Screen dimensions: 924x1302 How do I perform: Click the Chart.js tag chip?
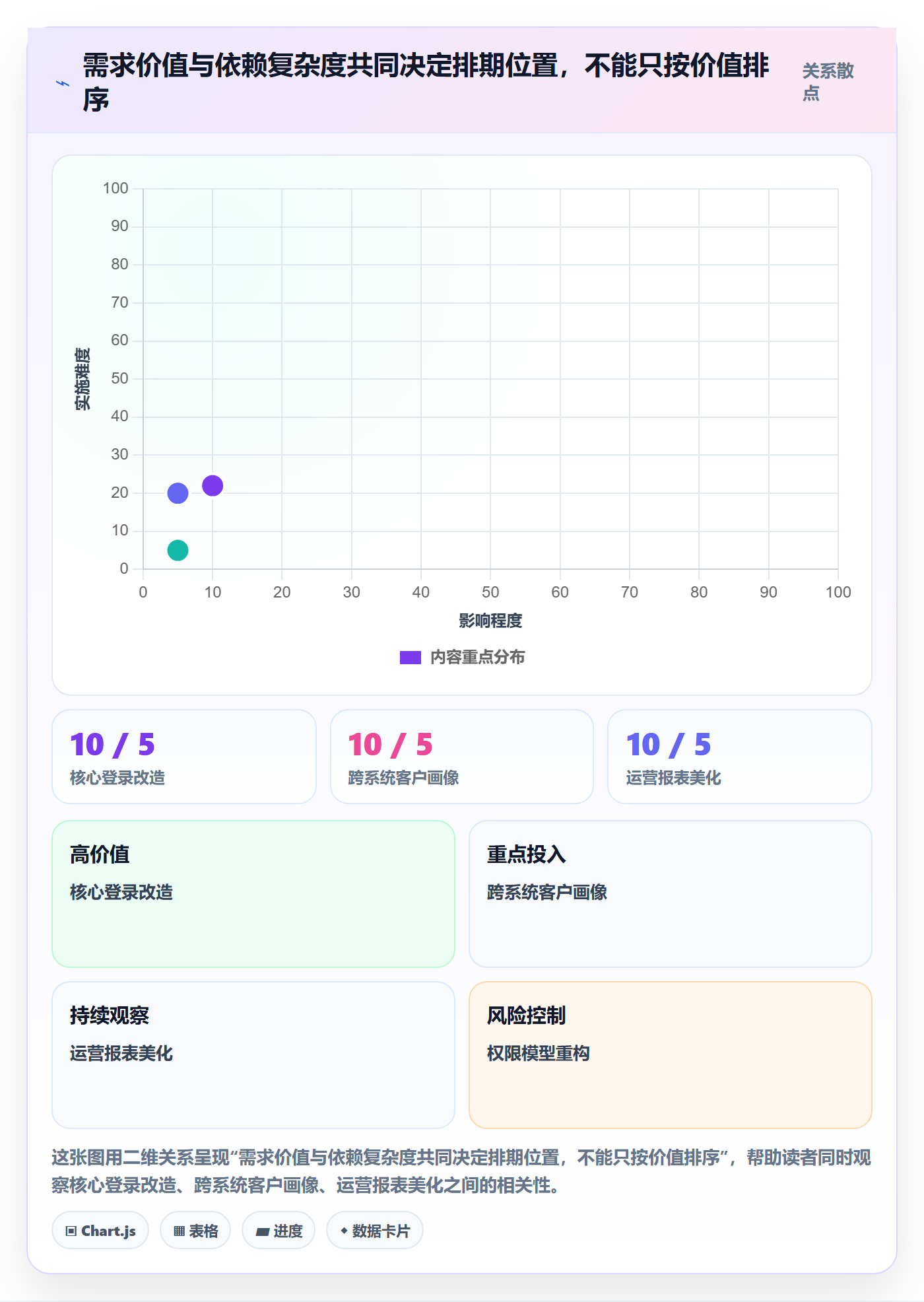click(100, 1231)
